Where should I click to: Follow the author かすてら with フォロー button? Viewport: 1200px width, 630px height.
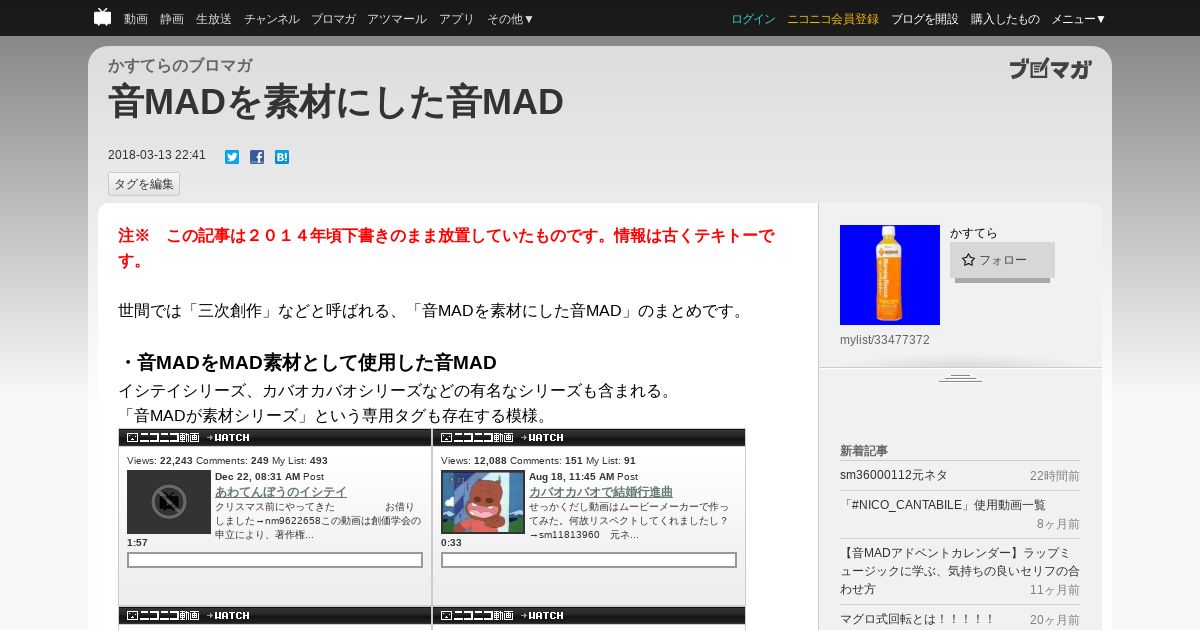click(1002, 260)
